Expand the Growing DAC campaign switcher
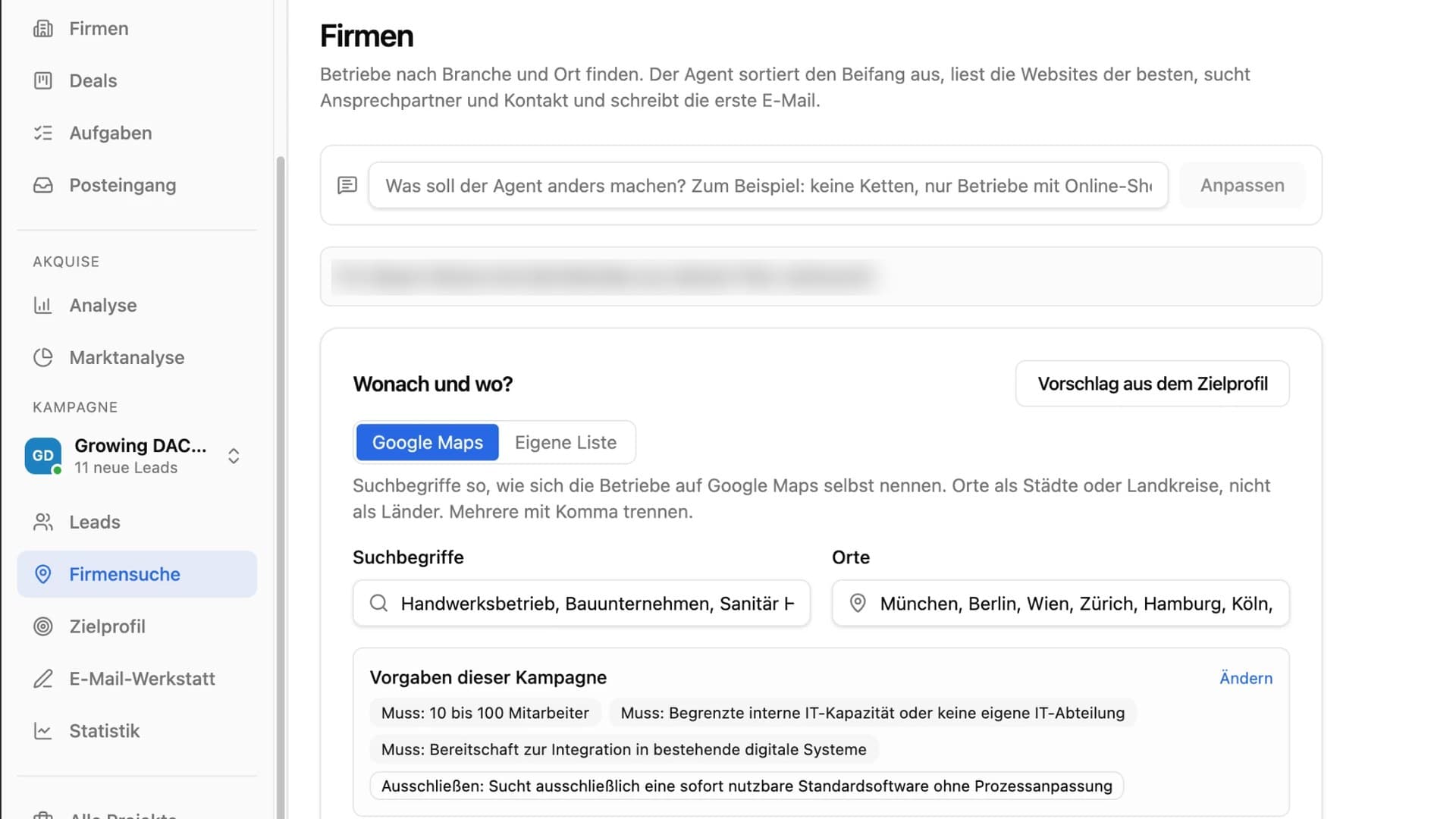This screenshot has width=1456, height=819. click(x=234, y=456)
